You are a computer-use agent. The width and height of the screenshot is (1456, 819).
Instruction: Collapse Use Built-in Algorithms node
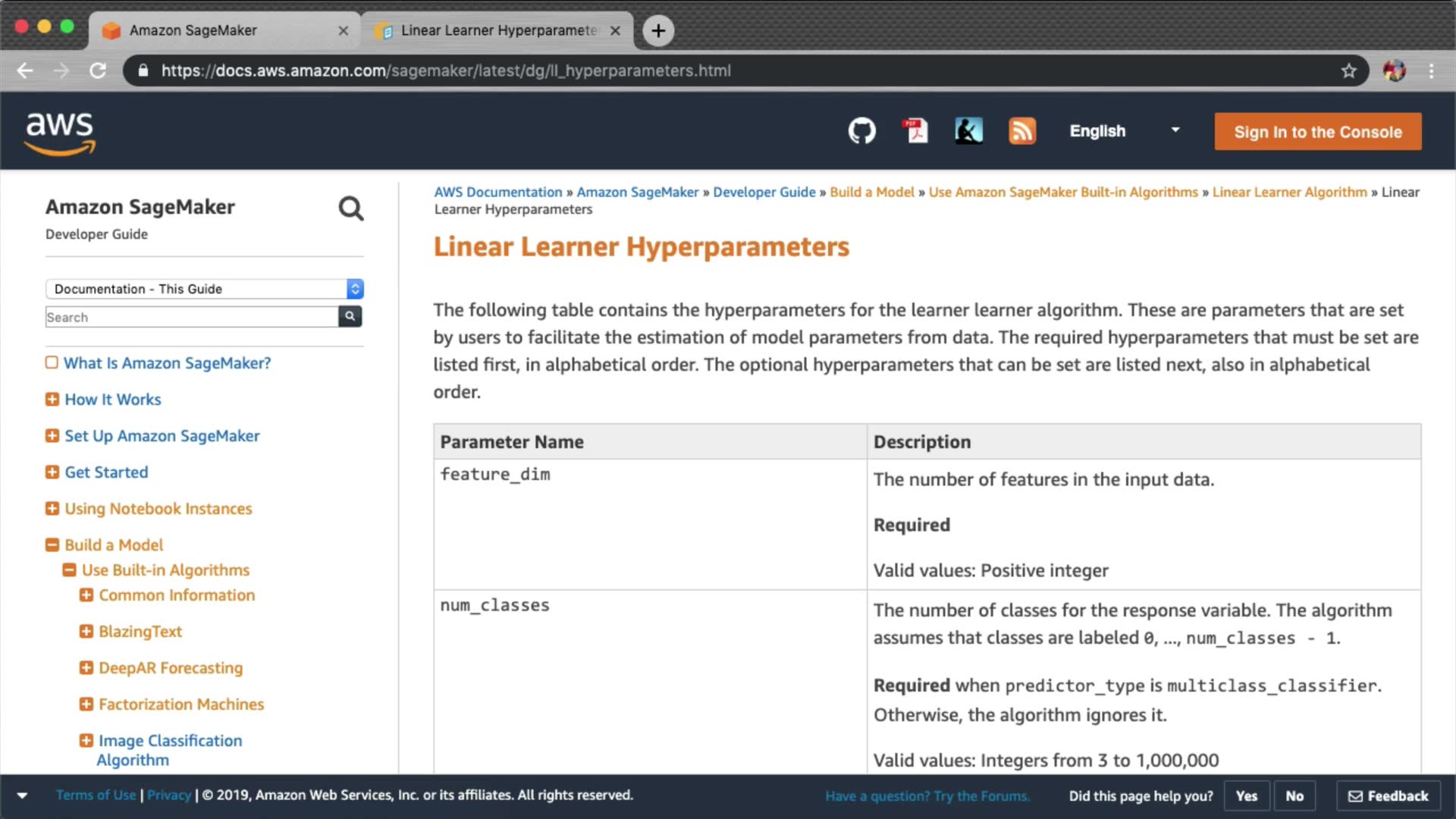(69, 570)
